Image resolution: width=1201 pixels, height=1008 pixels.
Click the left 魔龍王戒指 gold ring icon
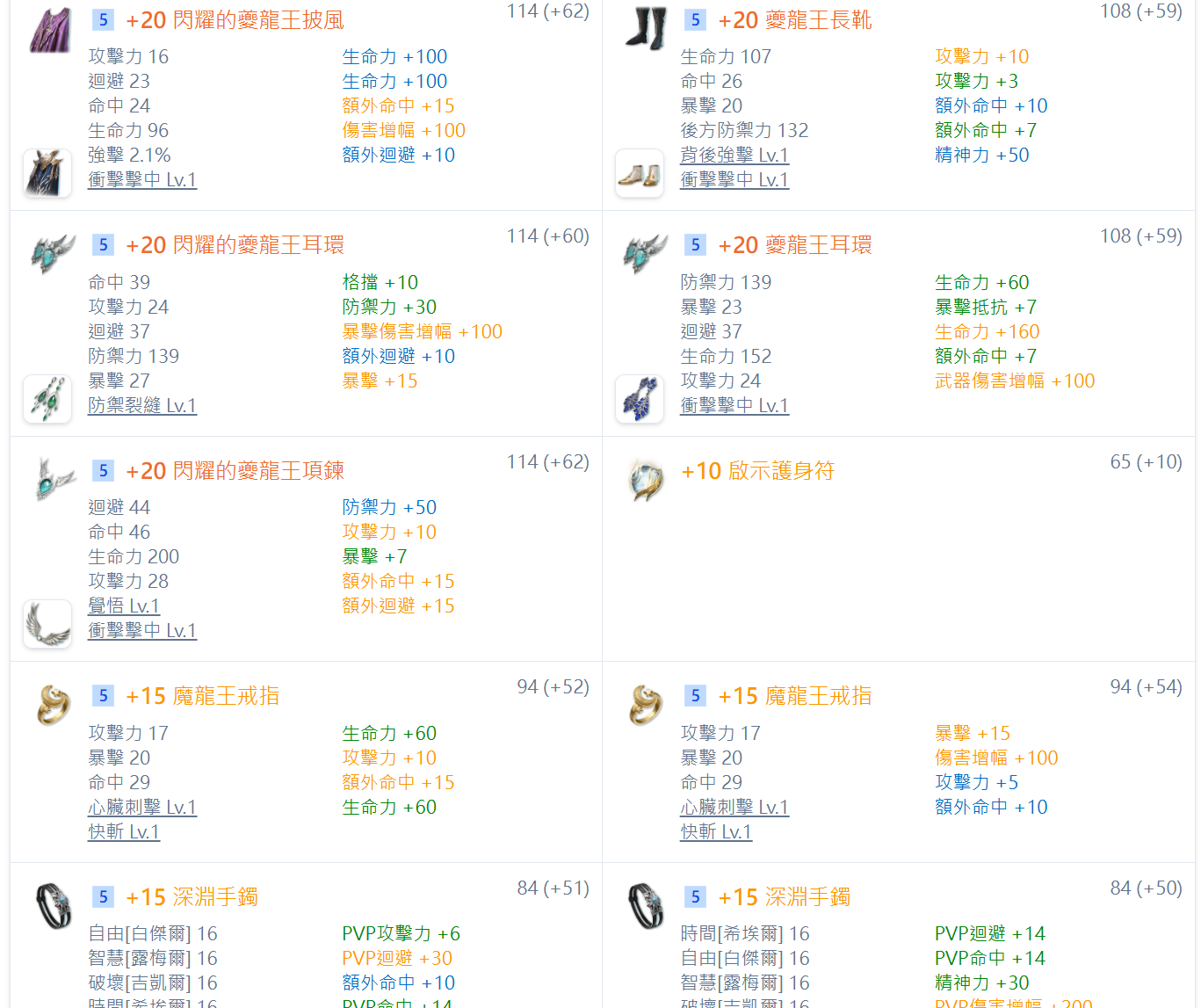click(x=53, y=705)
